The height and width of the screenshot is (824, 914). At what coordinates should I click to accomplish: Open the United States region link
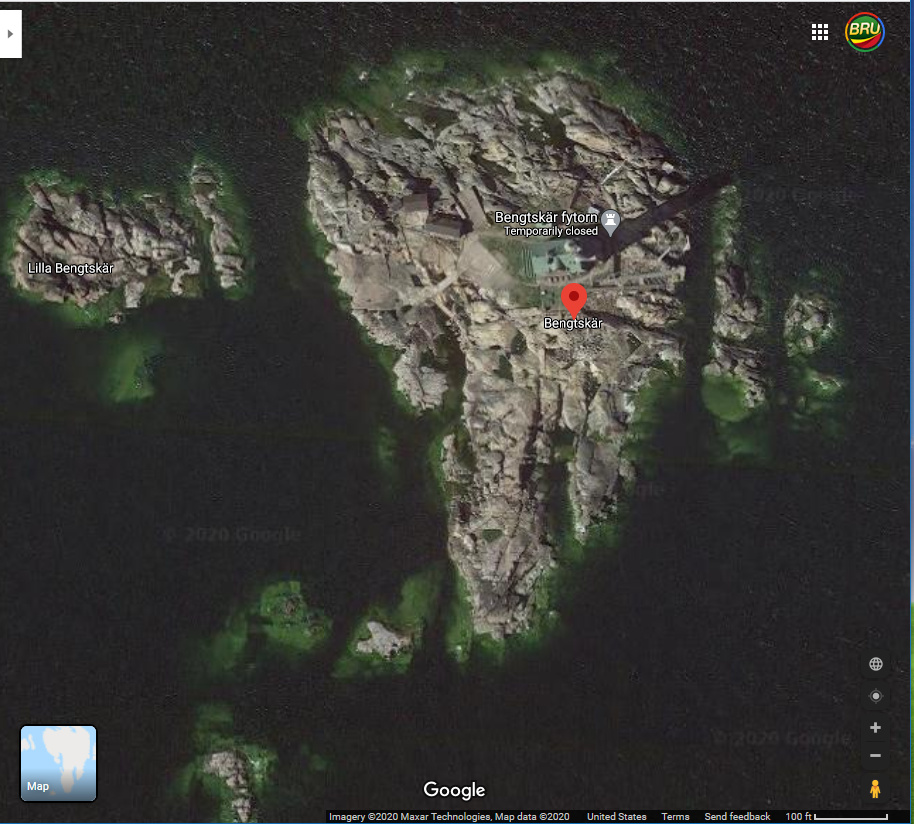pyautogui.click(x=616, y=817)
